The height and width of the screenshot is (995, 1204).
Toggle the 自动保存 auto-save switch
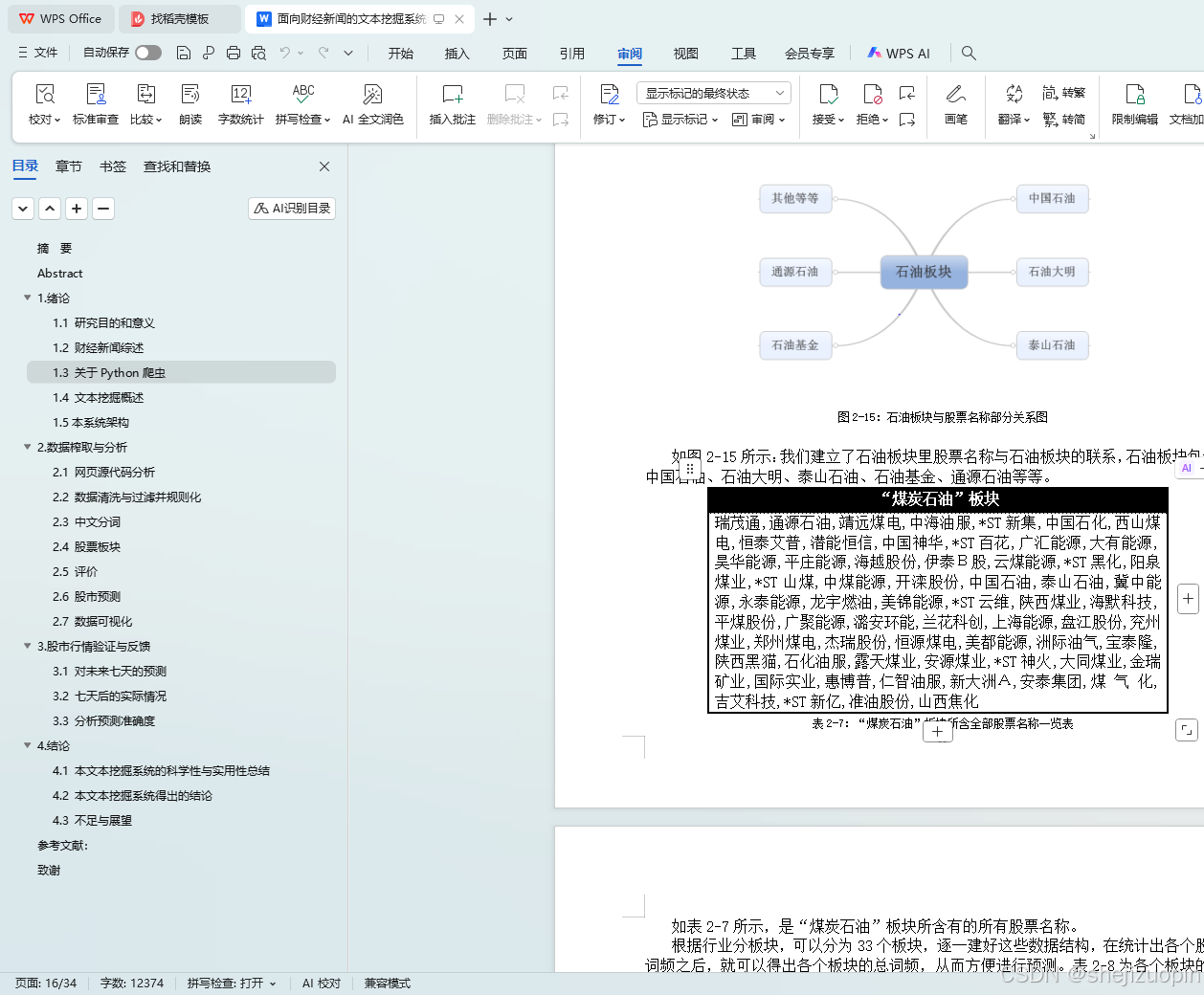click(148, 53)
